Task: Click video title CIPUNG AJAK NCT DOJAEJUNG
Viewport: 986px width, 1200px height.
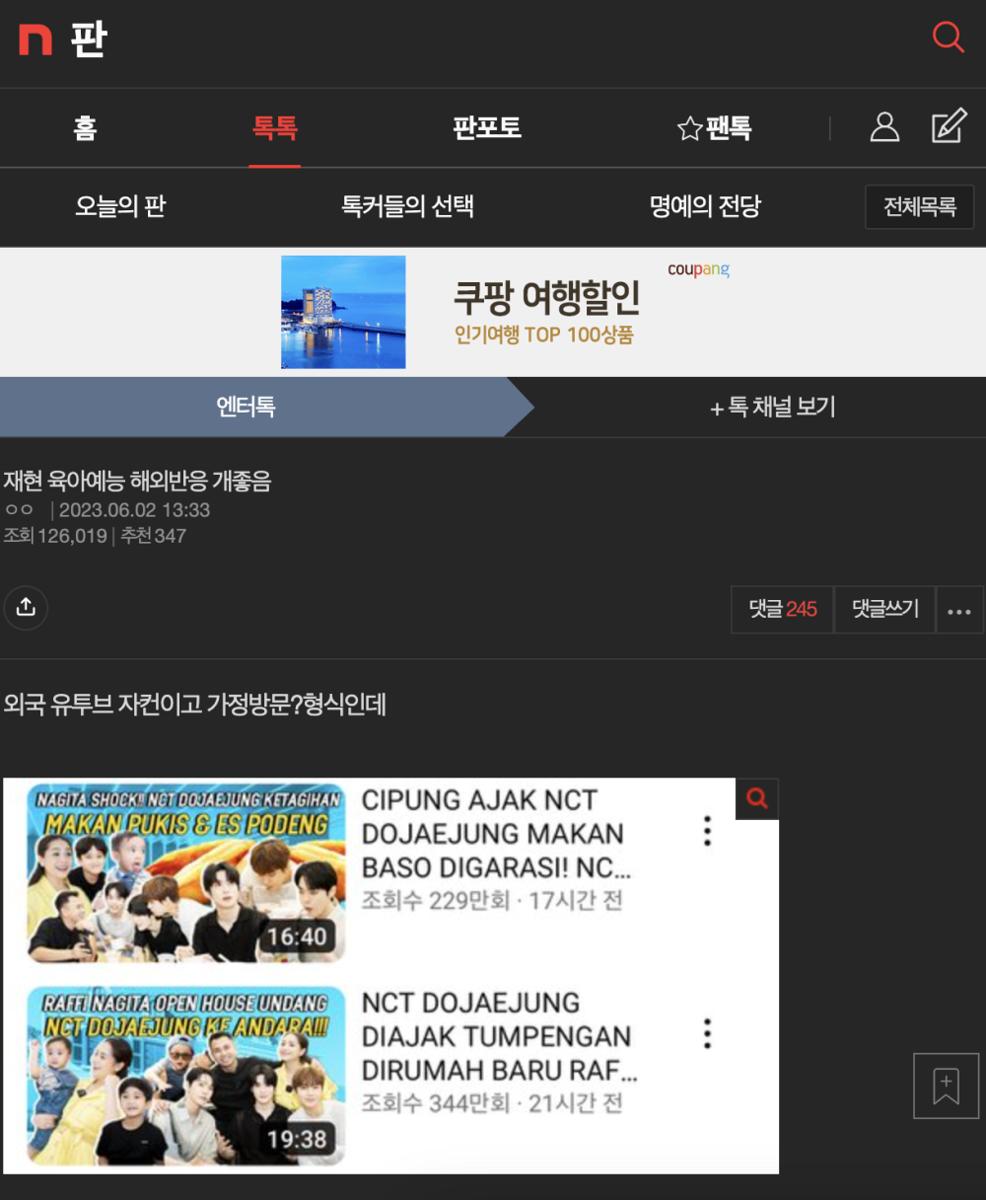Action: [496, 833]
